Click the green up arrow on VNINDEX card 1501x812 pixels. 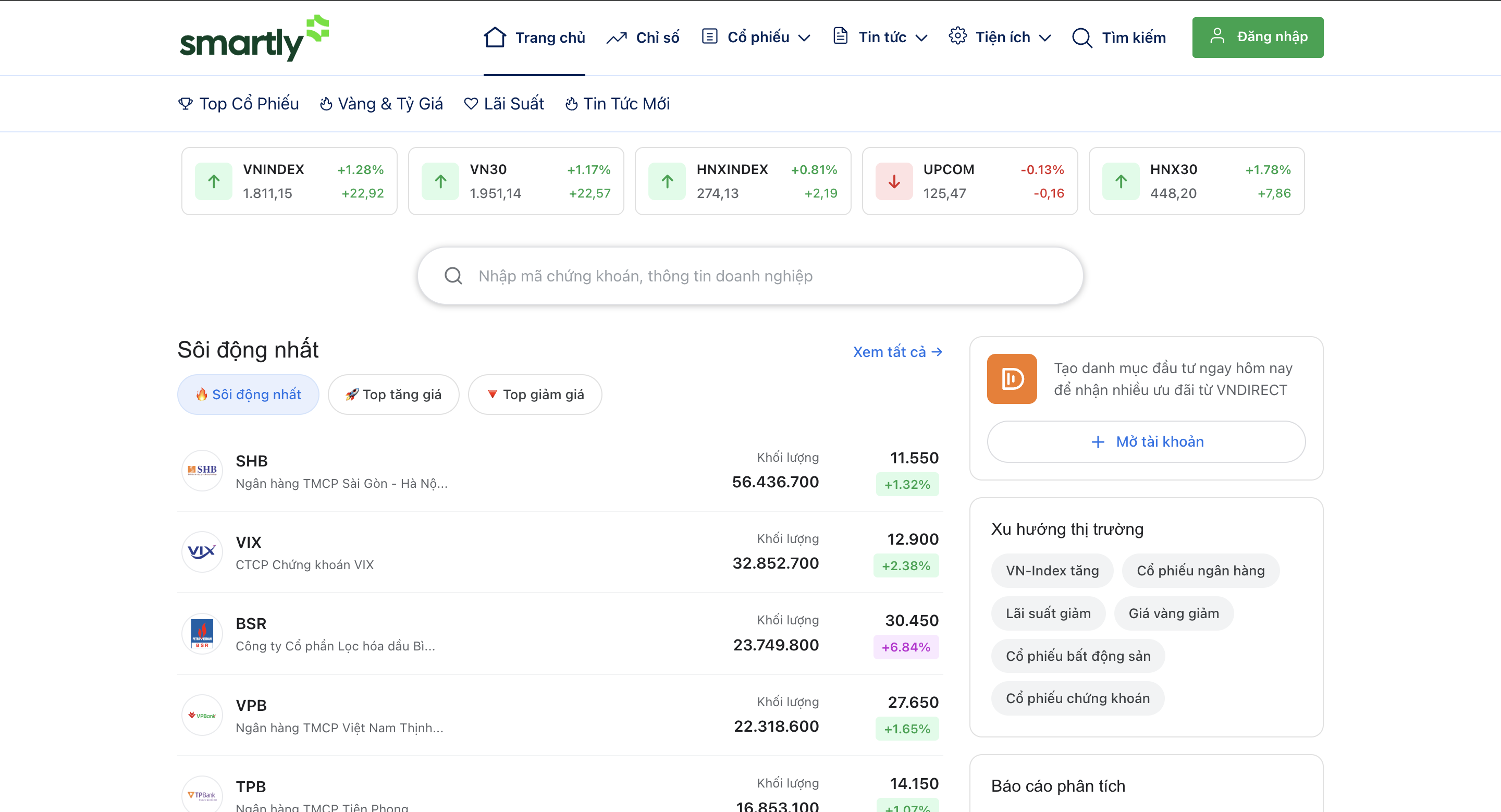click(x=214, y=182)
